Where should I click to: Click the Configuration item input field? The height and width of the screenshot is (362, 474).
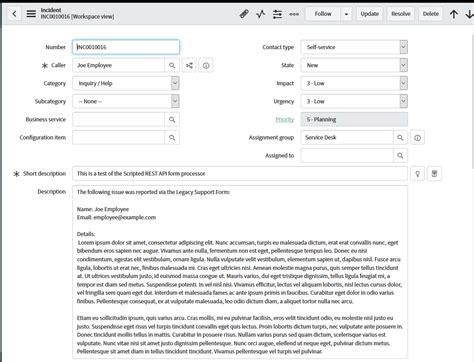118,137
